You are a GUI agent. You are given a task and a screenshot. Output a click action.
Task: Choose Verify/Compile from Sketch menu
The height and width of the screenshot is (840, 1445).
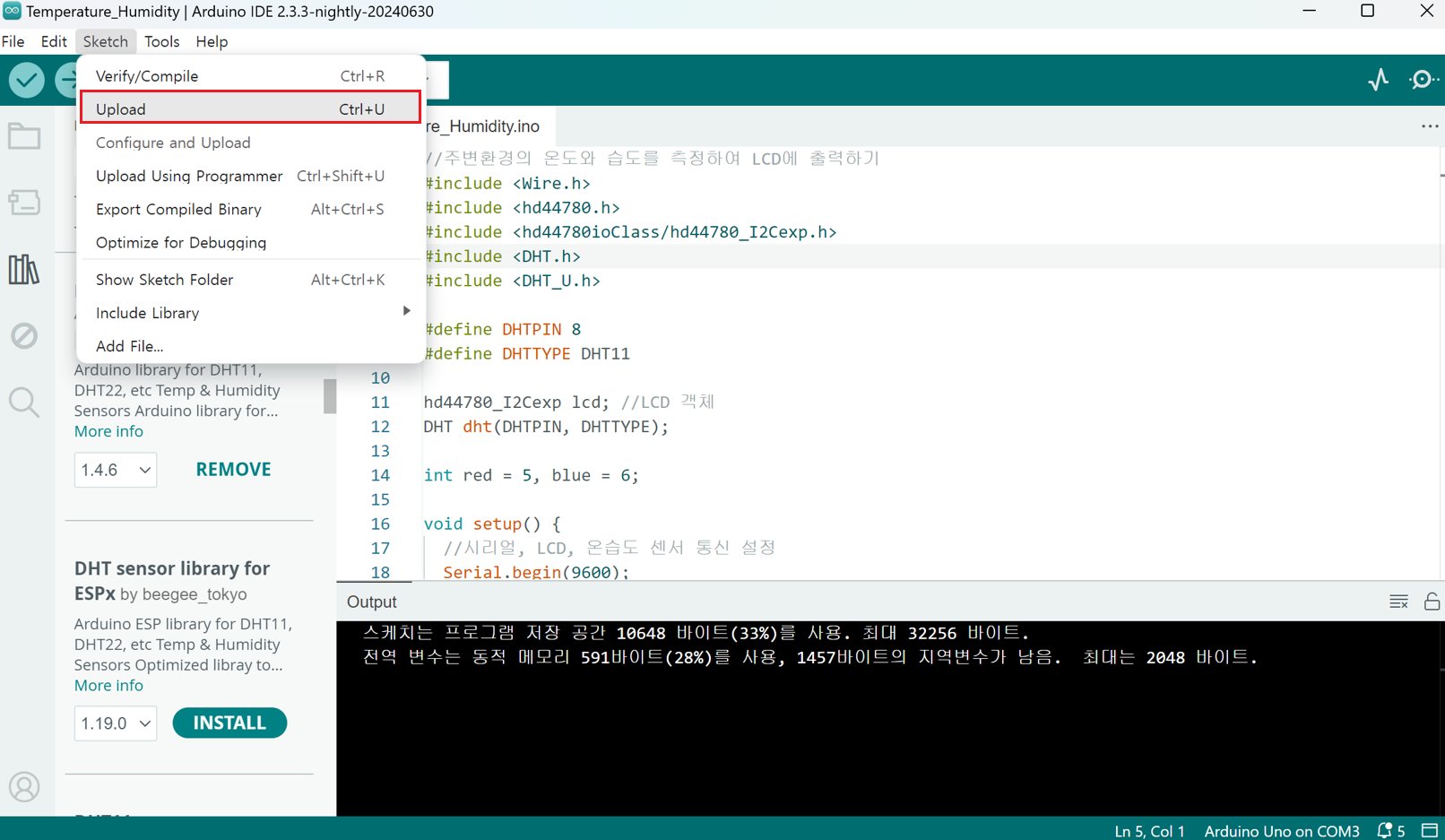tap(250, 76)
